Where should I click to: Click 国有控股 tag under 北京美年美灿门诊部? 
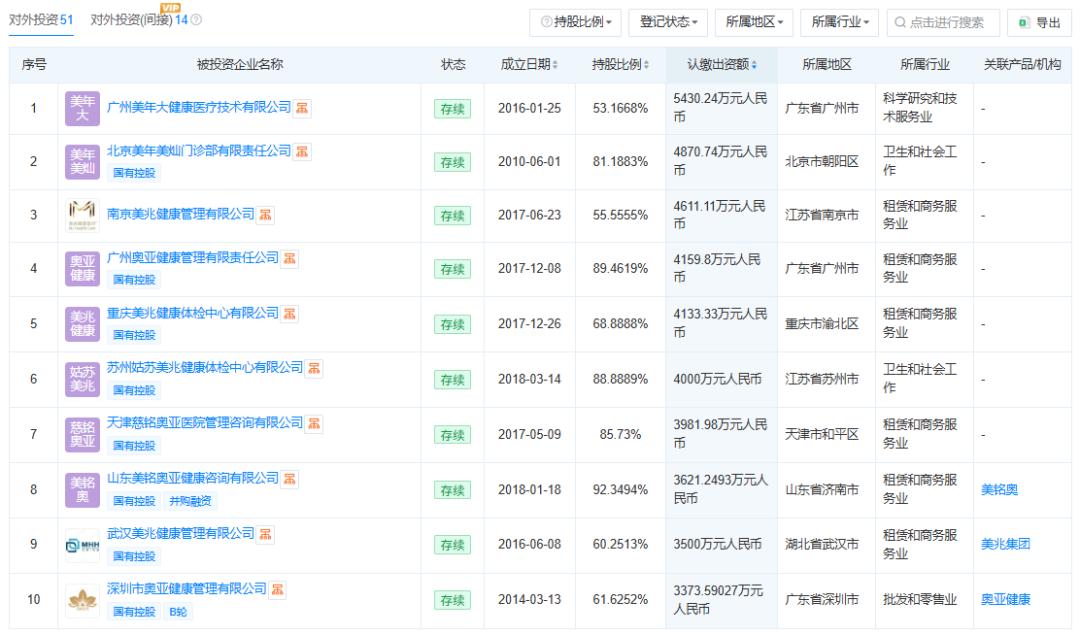point(134,173)
